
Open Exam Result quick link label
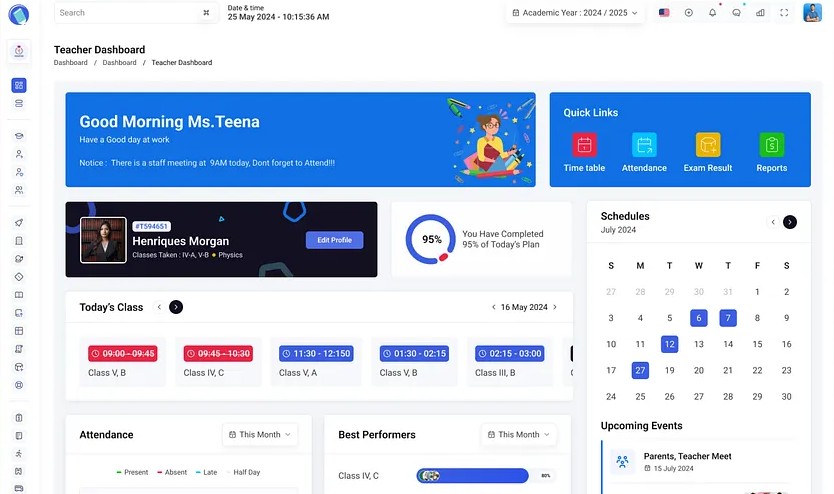(x=708, y=168)
